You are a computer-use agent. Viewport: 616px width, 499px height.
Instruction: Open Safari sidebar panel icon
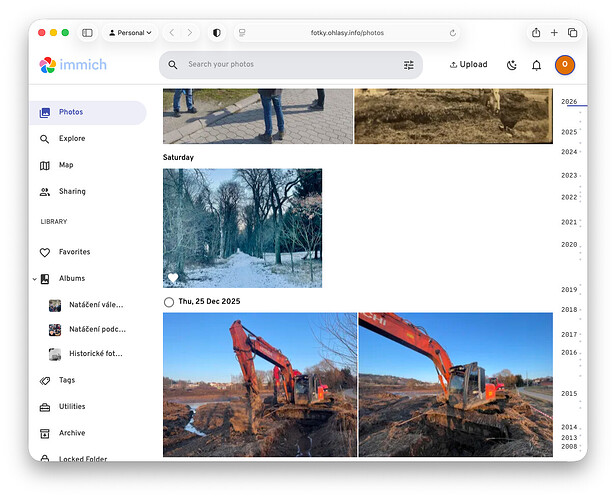[x=87, y=33]
